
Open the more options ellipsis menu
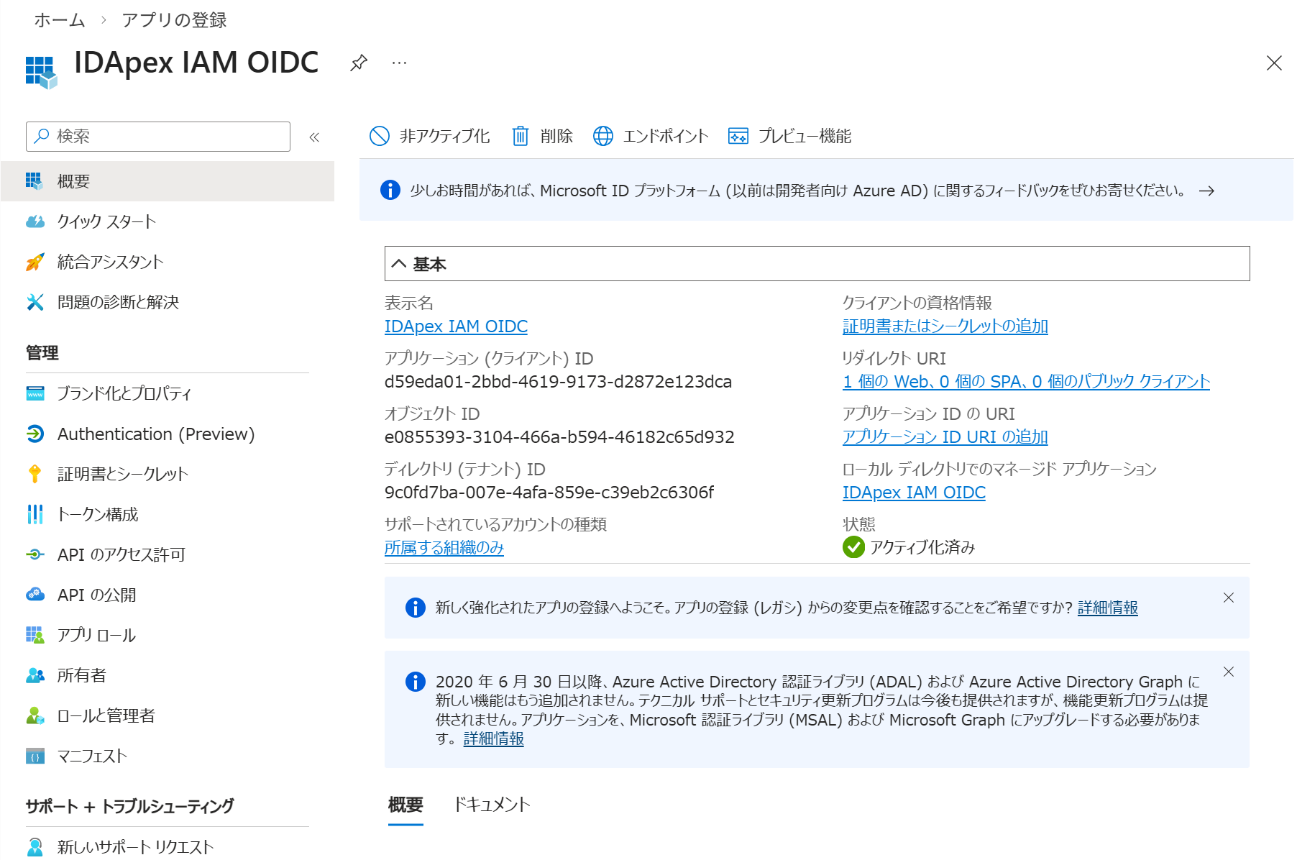tap(399, 63)
